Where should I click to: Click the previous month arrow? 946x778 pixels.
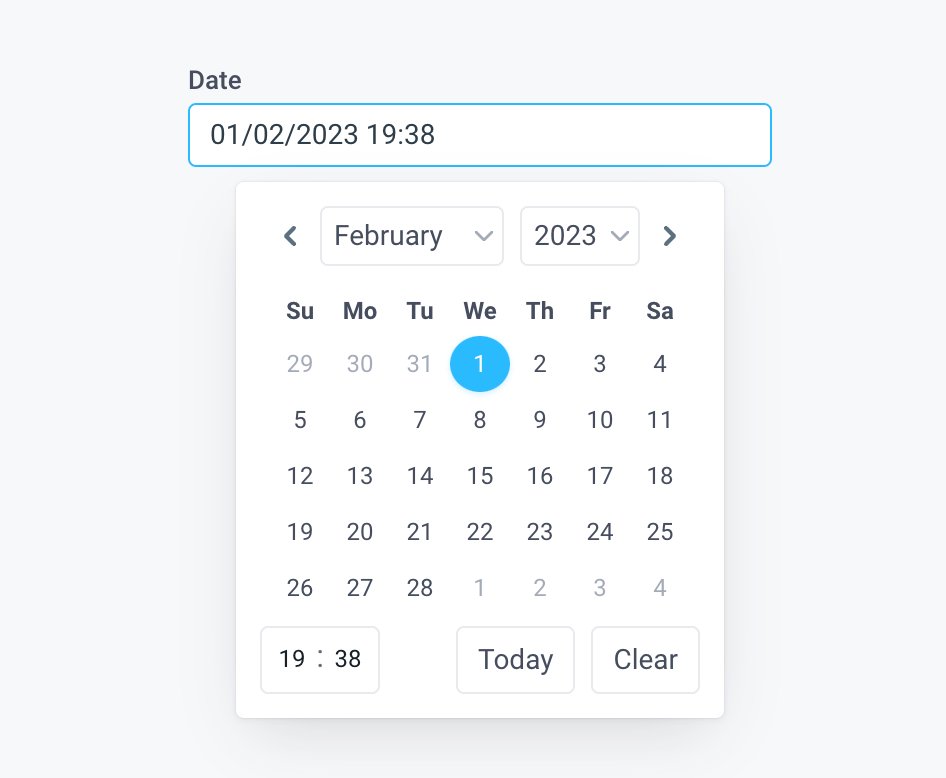[x=290, y=236]
